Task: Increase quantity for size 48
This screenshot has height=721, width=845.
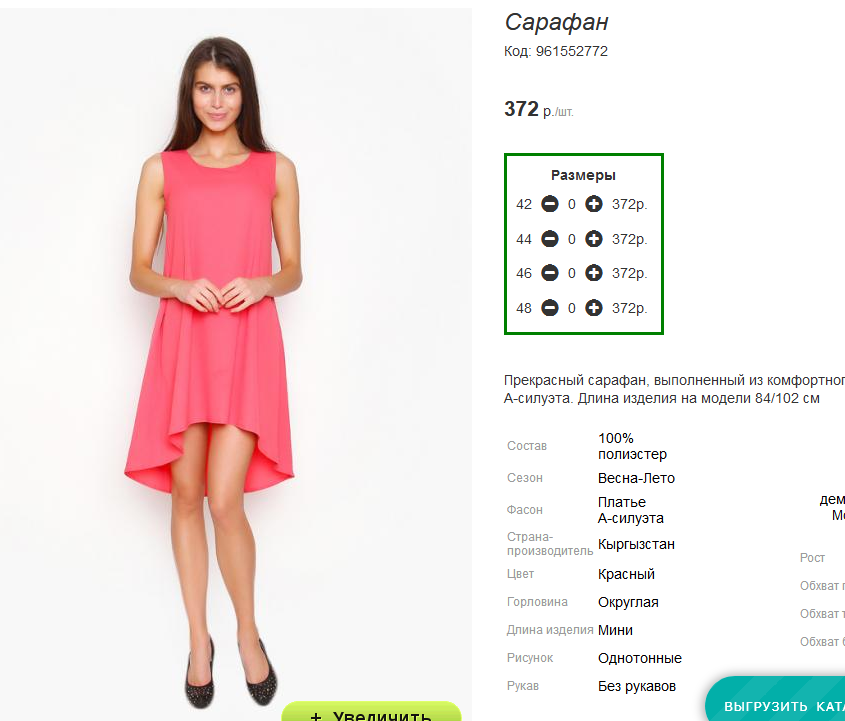Action: [x=594, y=308]
